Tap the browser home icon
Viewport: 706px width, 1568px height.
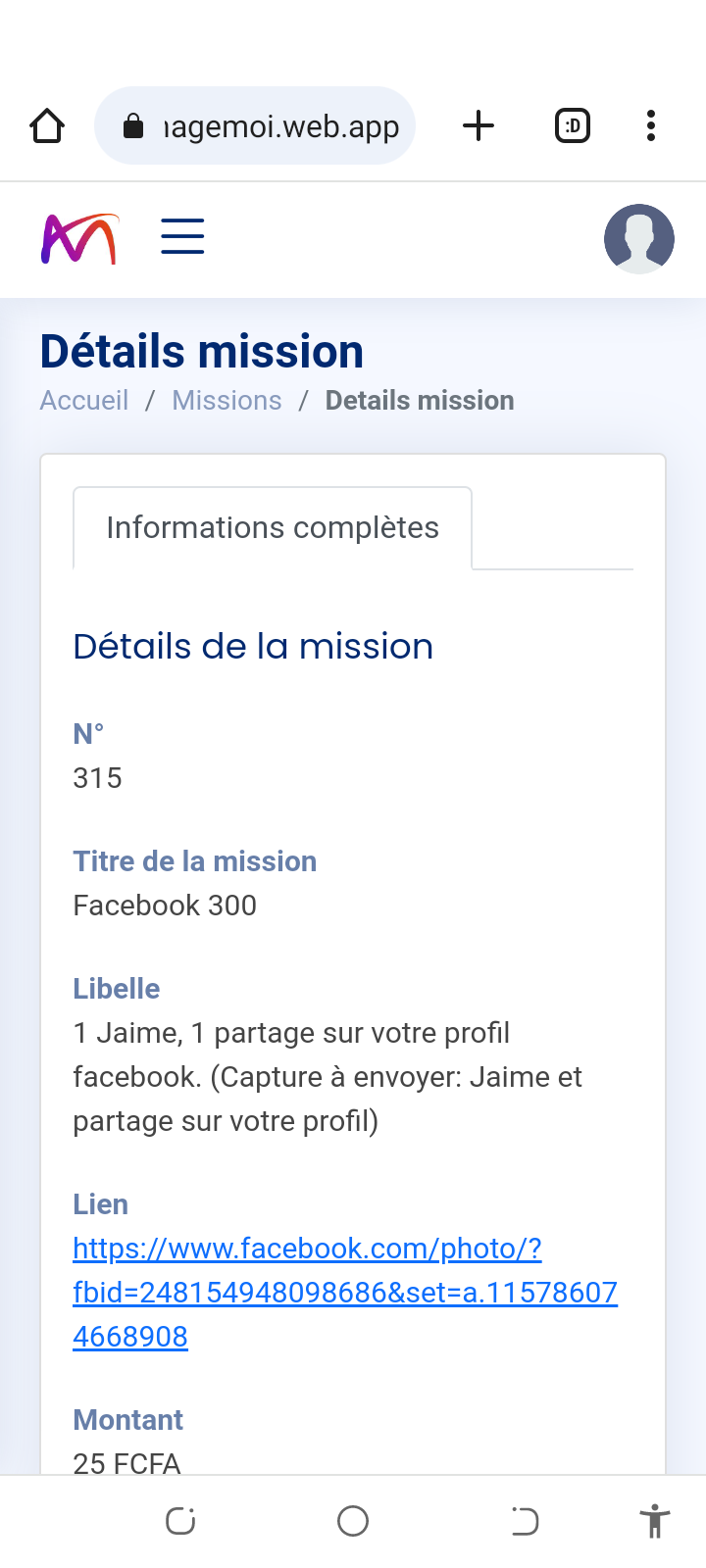tap(47, 125)
